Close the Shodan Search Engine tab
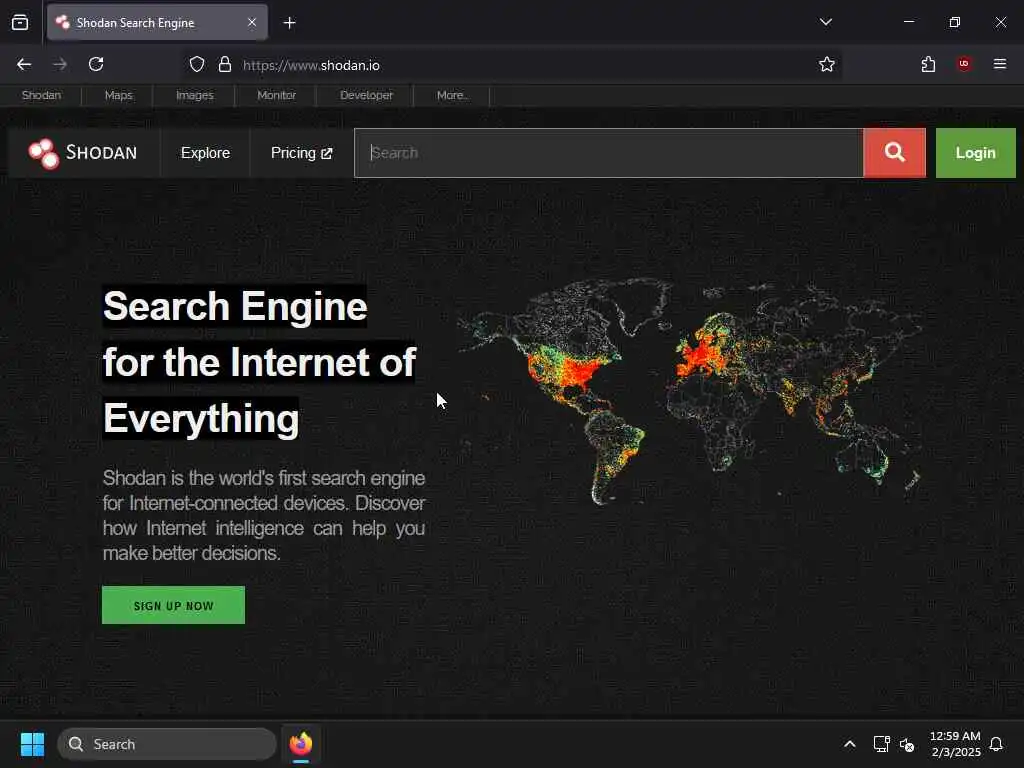The height and width of the screenshot is (768, 1024). coord(252,22)
